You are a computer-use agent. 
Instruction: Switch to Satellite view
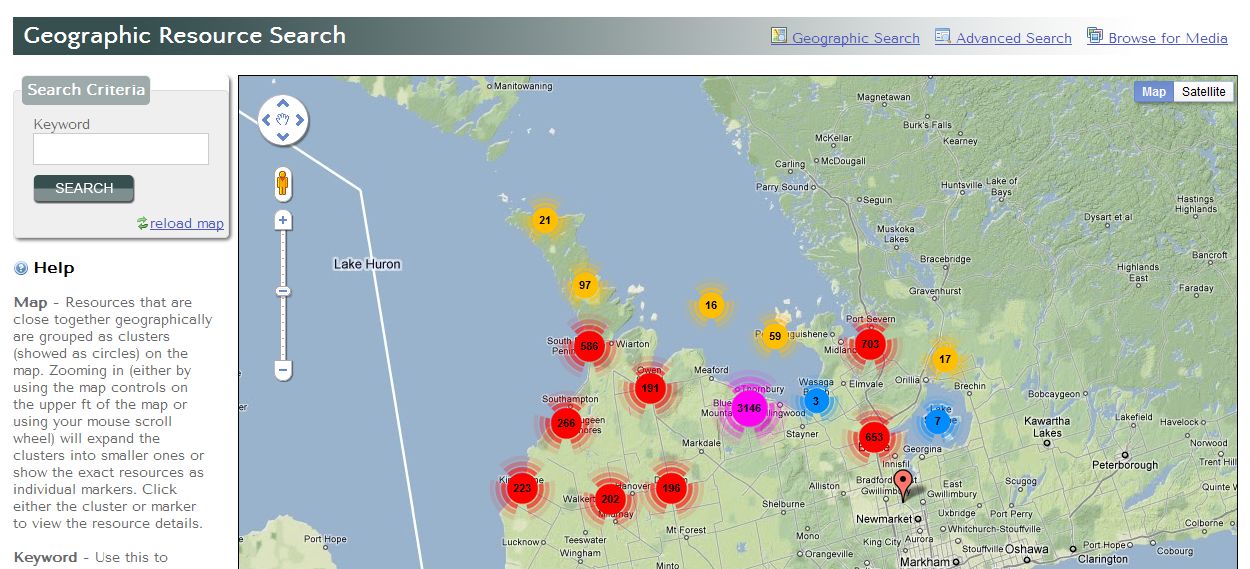(1203, 92)
